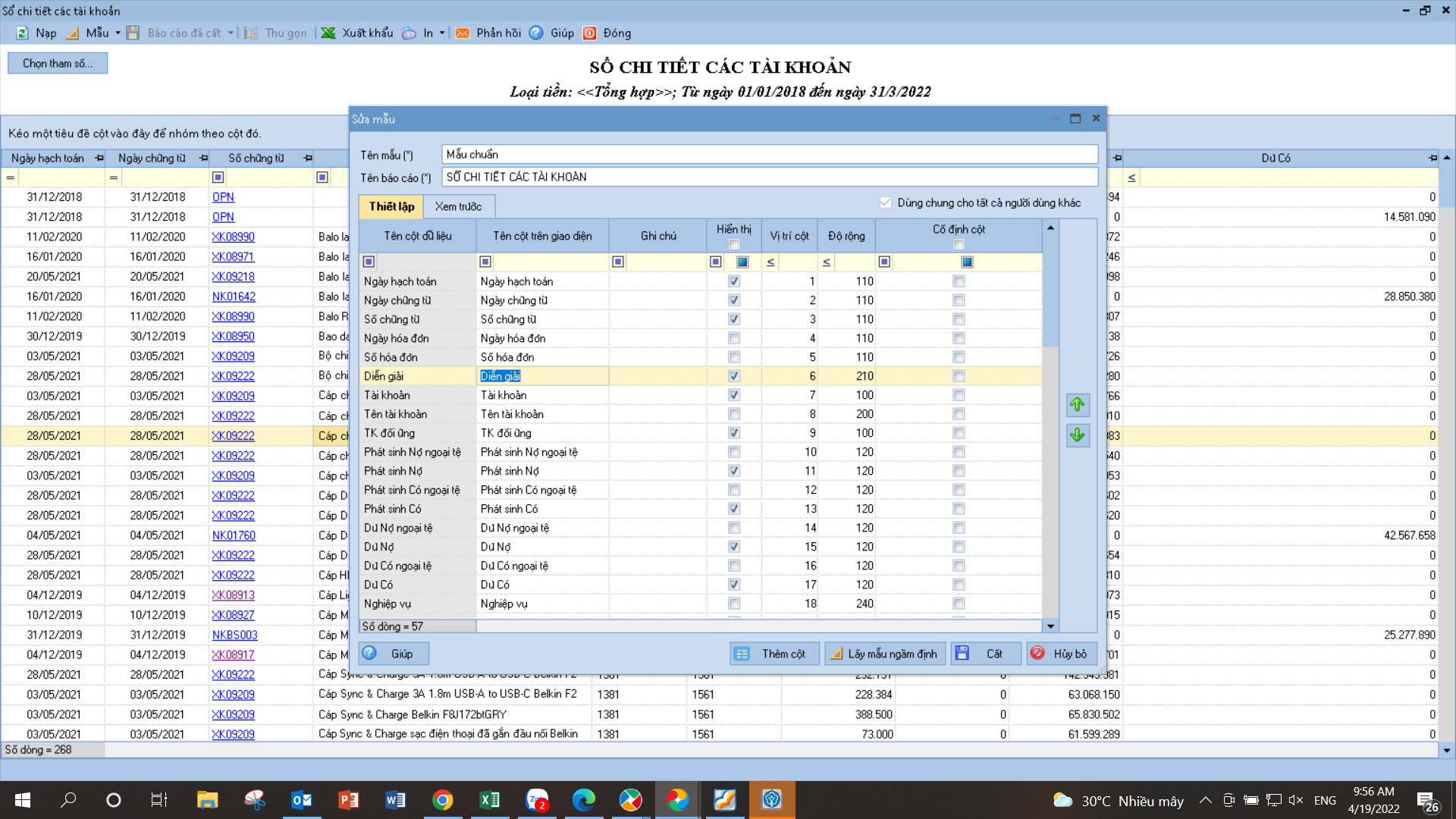Click the Giúp help icon in toolbar

[x=536, y=33]
